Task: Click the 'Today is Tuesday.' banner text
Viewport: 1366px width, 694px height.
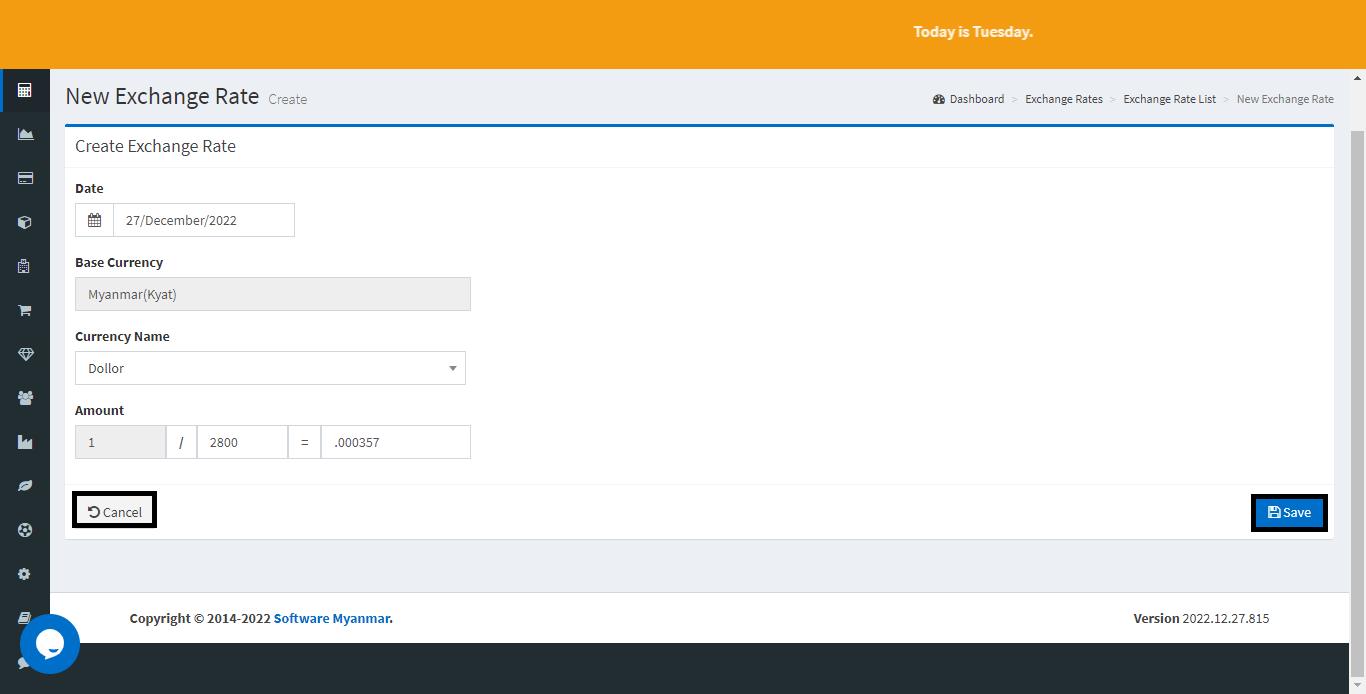Action: click(972, 32)
